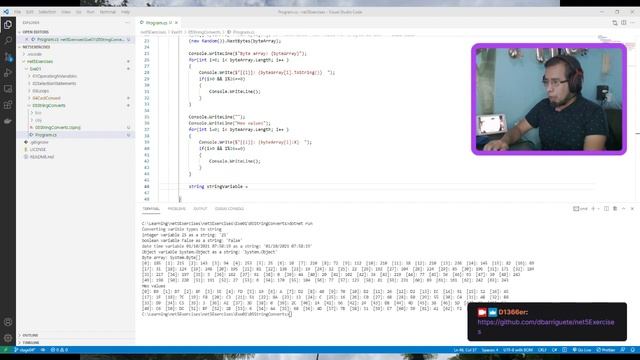Open terminal shell selector dropdown
Image resolution: width=640 pixels, height=360 pixels.
coord(598,209)
